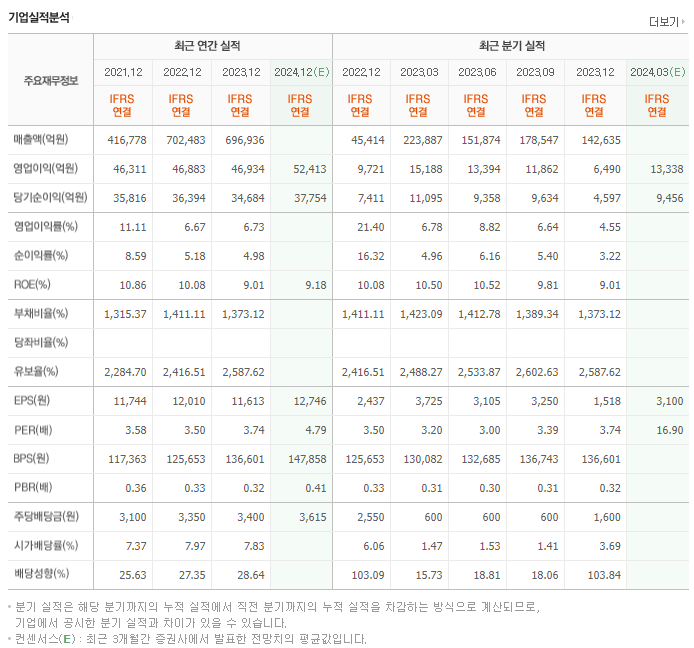Open the 더보기 link
The image size is (694, 648).
coord(663,22)
